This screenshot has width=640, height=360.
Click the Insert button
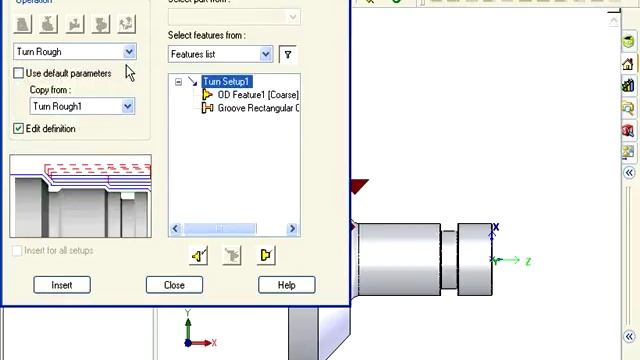tap(62, 285)
